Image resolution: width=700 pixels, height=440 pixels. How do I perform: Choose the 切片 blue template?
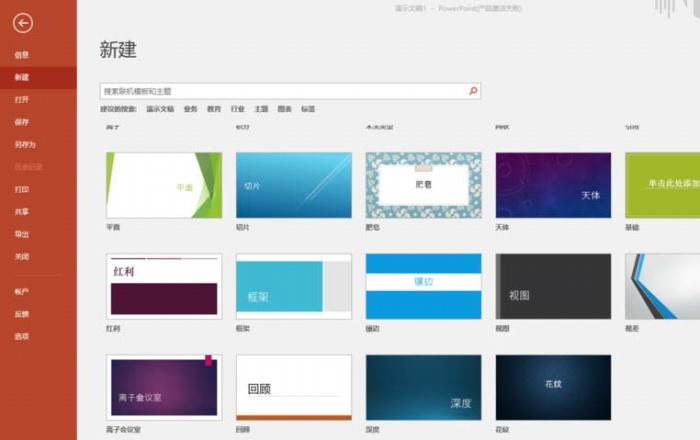[x=293, y=185]
